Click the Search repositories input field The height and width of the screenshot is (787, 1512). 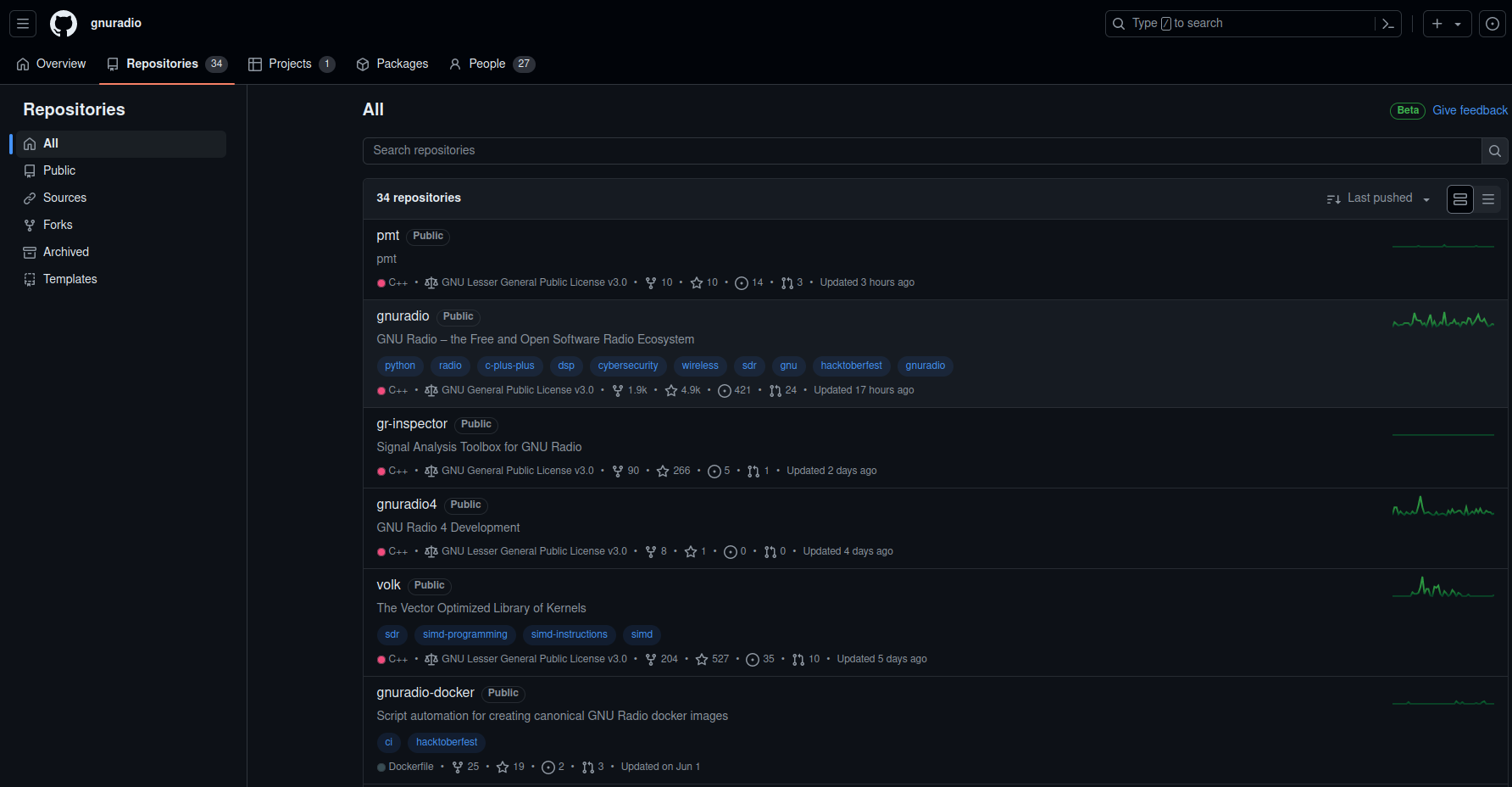[922, 150]
